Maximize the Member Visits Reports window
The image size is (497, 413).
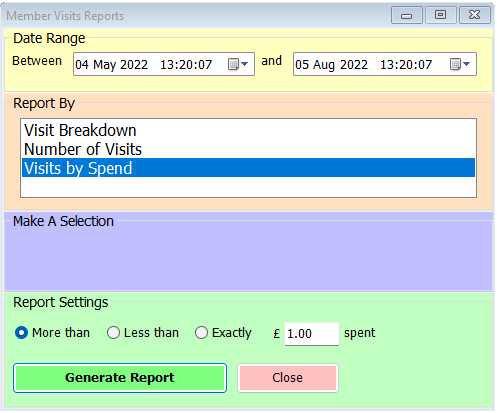(x=440, y=15)
